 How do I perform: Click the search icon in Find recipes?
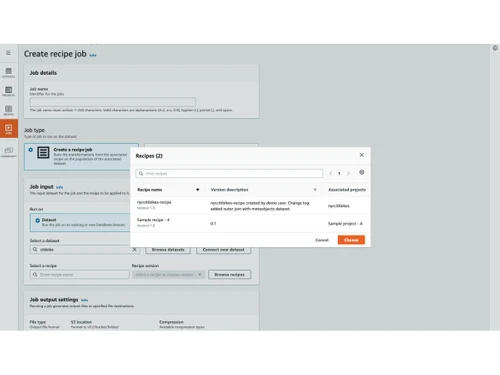pyautogui.click(x=141, y=173)
